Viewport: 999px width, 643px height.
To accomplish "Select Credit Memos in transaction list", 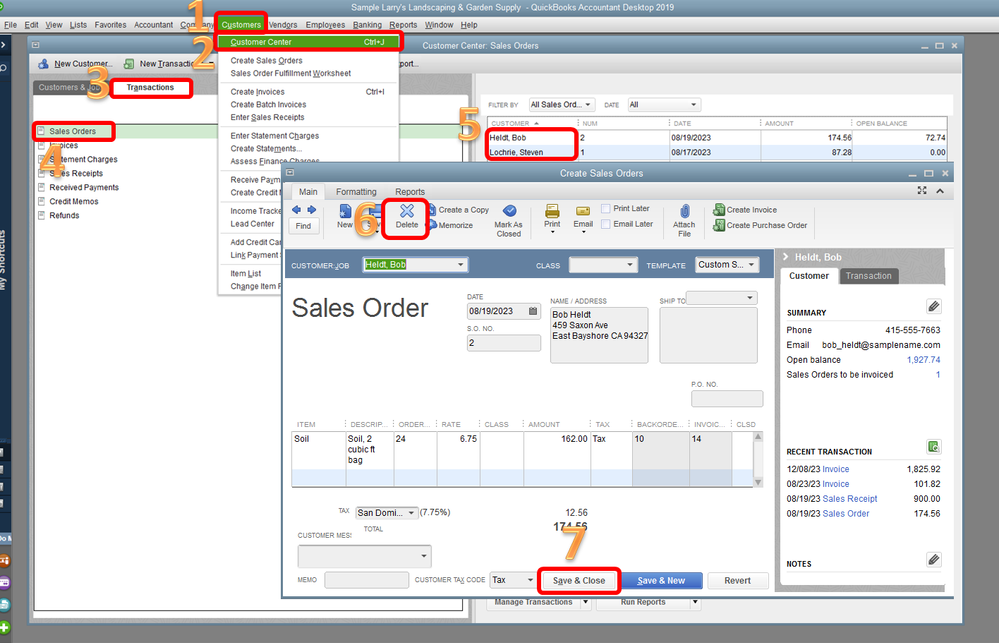I will (x=74, y=201).
